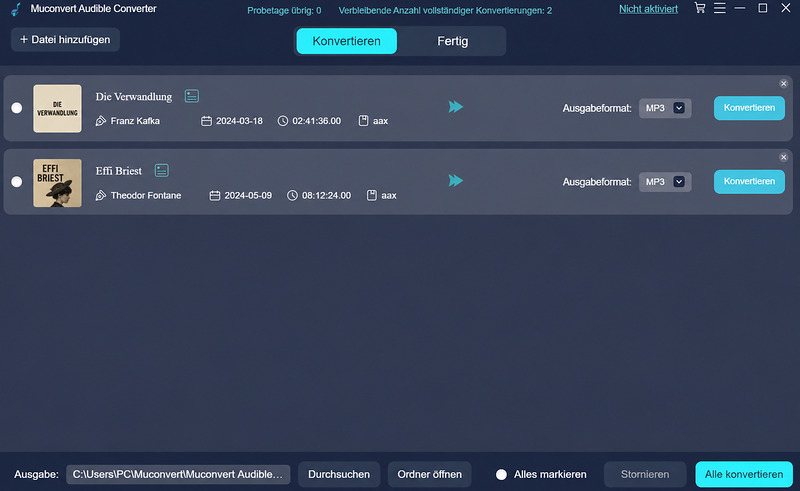Viewport: 800px width, 491px height.
Task: Click the Stornieren button
Action: click(x=645, y=474)
